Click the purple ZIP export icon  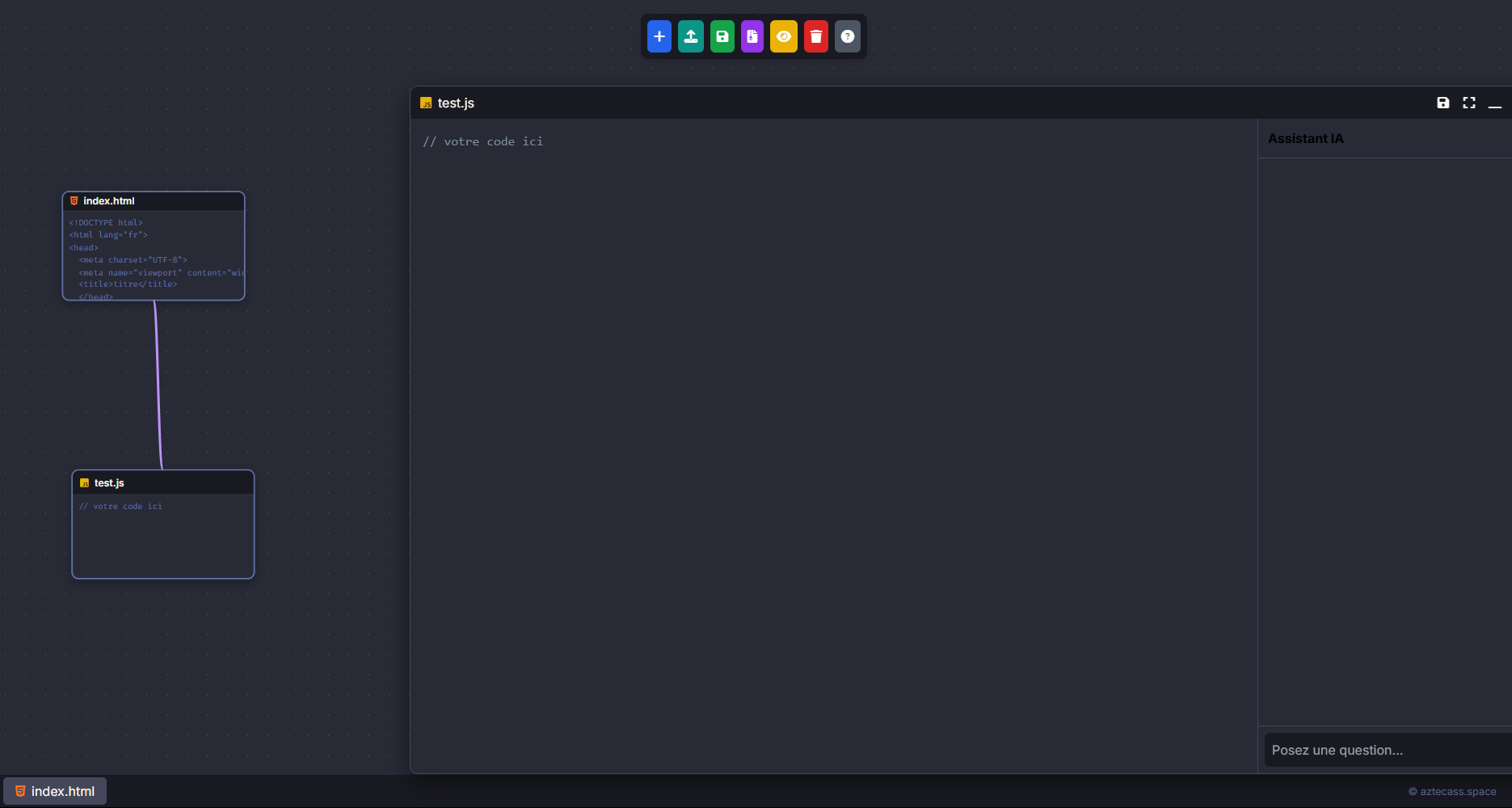point(752,36)
